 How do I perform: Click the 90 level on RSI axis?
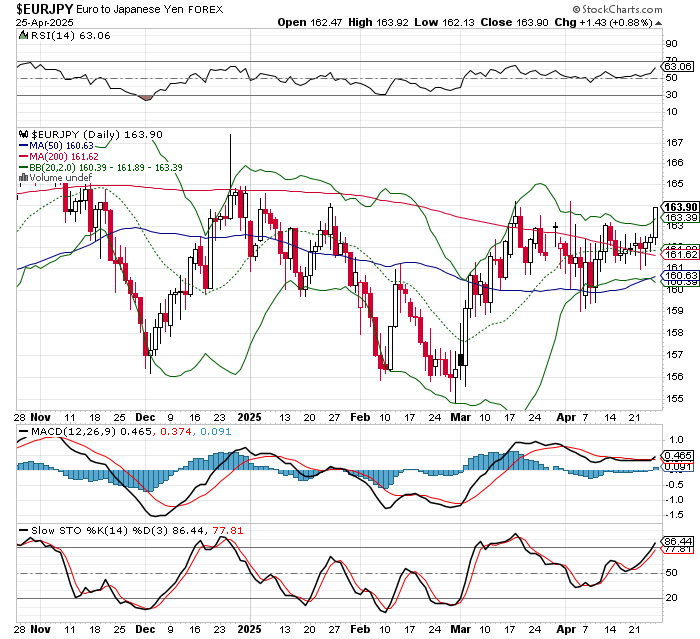click(671, 44)
